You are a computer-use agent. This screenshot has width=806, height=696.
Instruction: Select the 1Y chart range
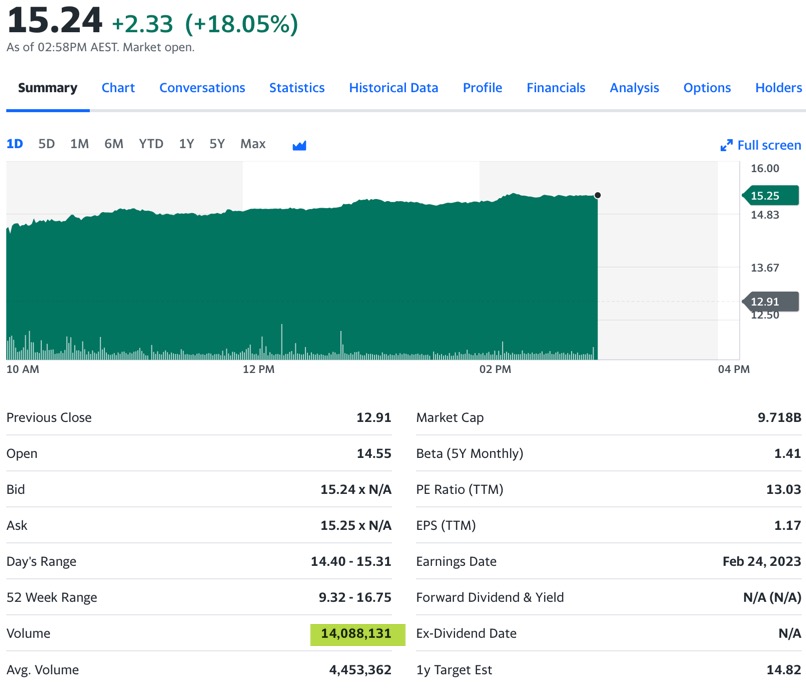coord(186,144)
